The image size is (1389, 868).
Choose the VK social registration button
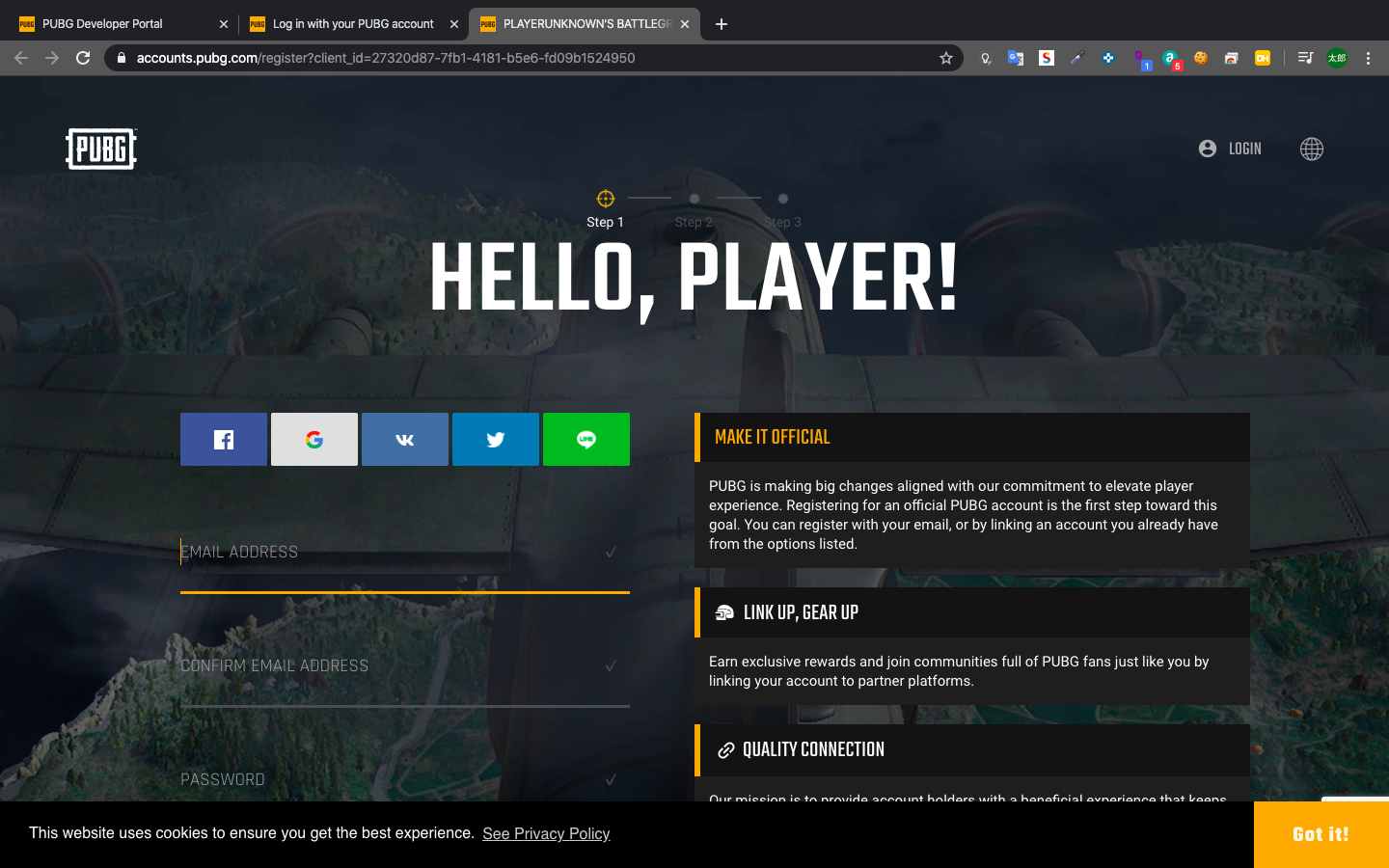coord(405,440)
